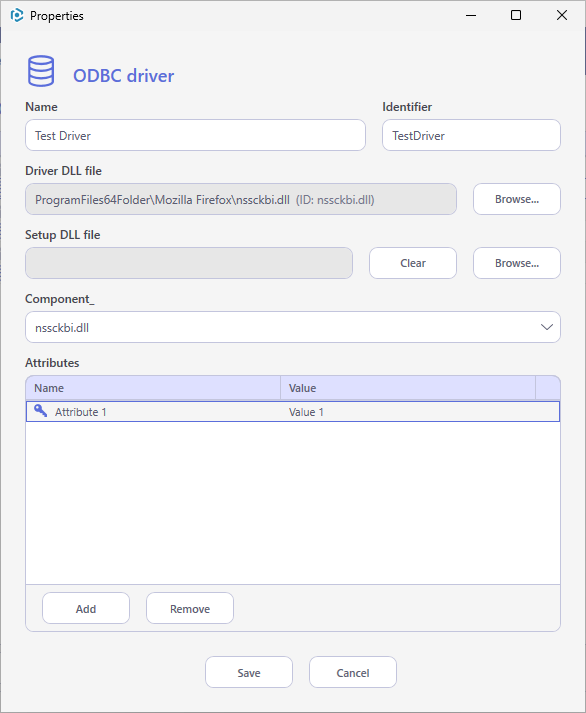Click the key icon beside Attribute 1

click(x=40, y=411)
